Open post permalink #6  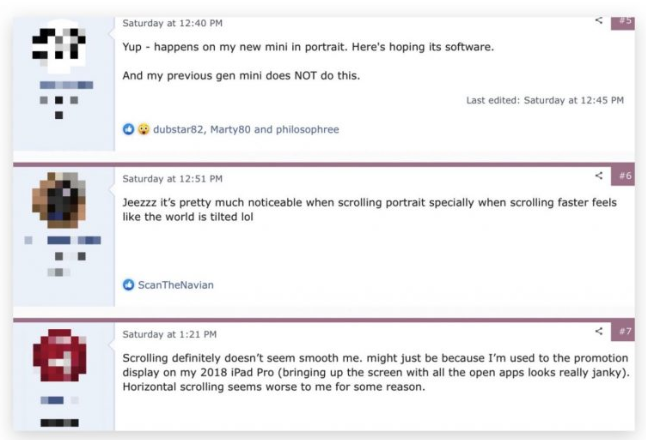625,176
